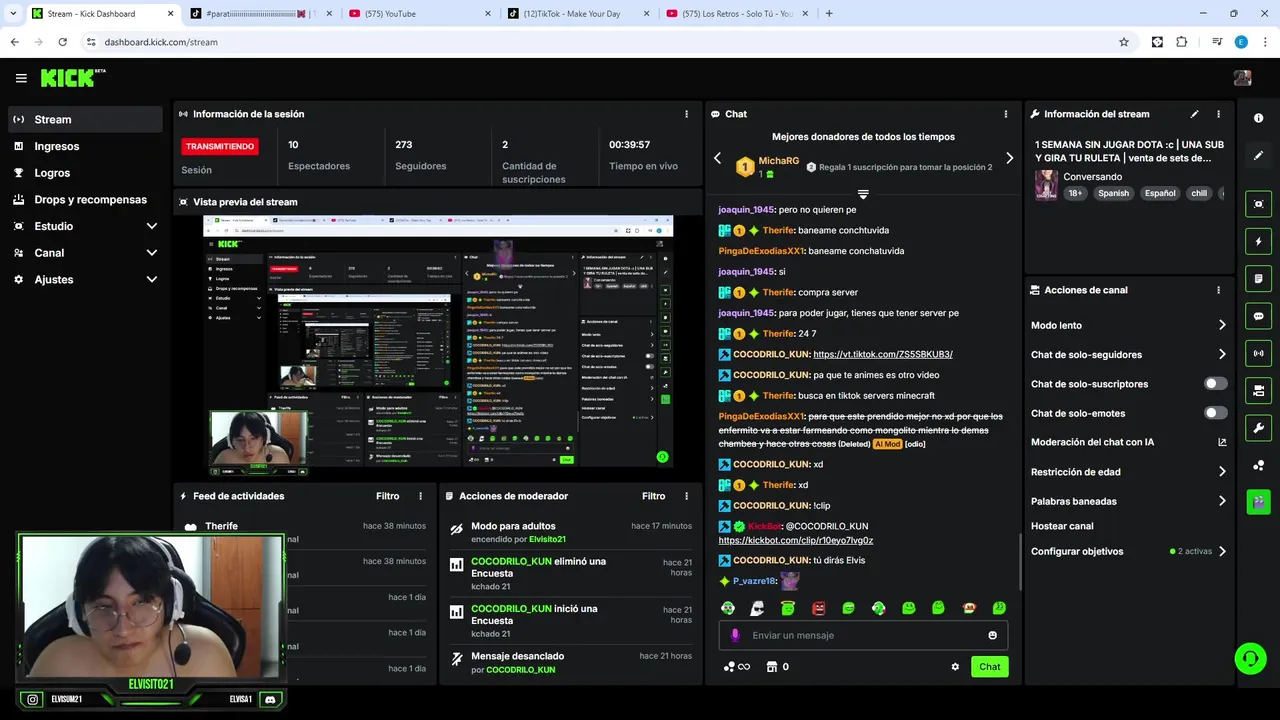Send message with green Chat button
This screenshot has height=720, width=1280.
[x=989, y=667]
